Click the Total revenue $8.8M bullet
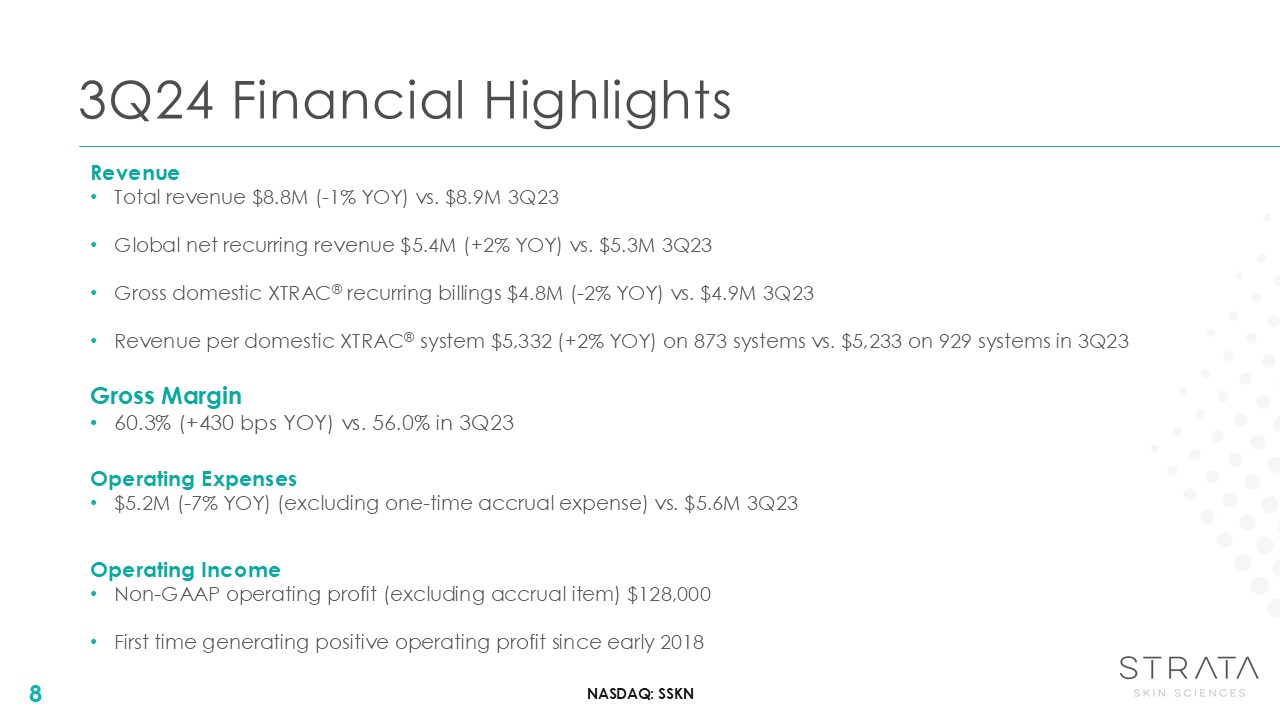This screenshot has height=720, width=1280. point(336,198)
